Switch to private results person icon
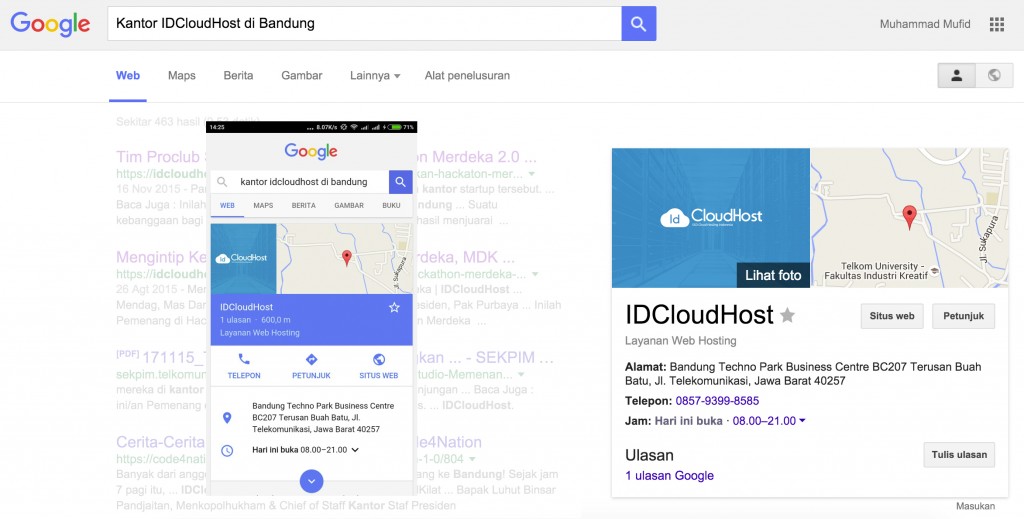 (957, 76)
